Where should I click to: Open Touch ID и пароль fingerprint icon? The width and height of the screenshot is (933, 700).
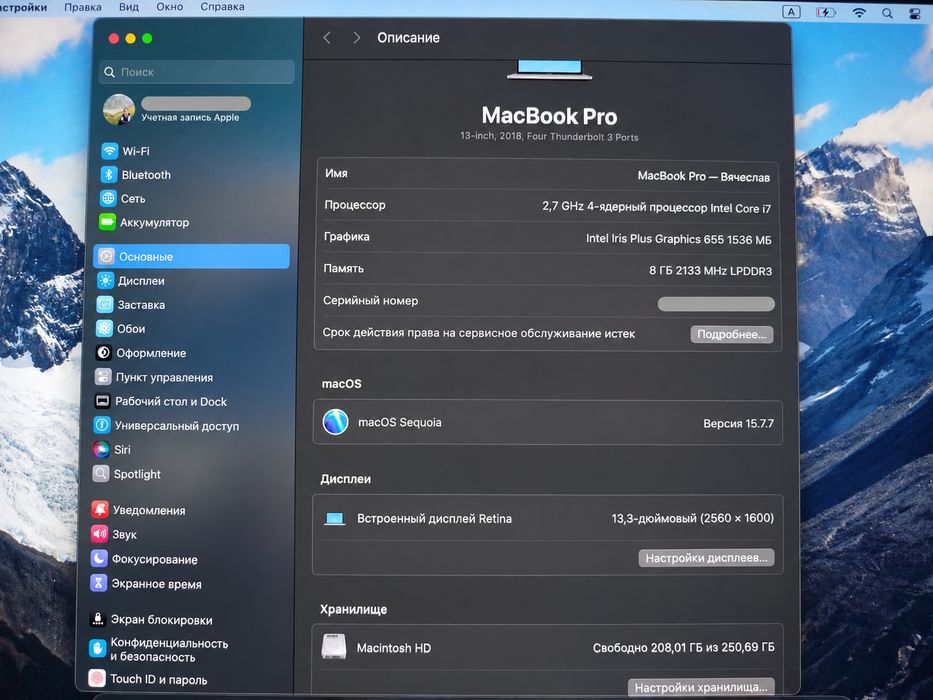pyautogui.click(x=96, y=678)
